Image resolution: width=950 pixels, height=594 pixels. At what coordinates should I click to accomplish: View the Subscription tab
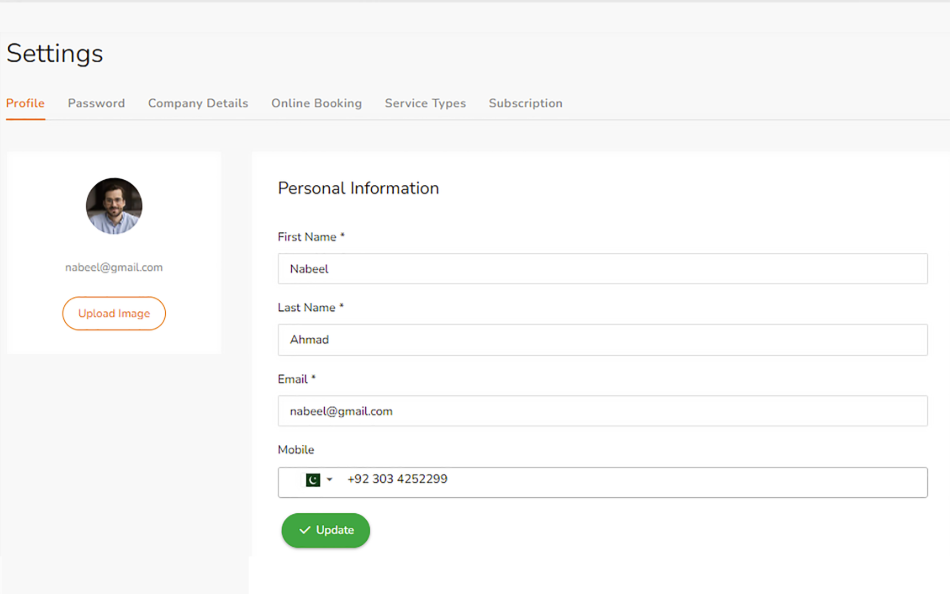pyautogui.click(x=525, y=103)
